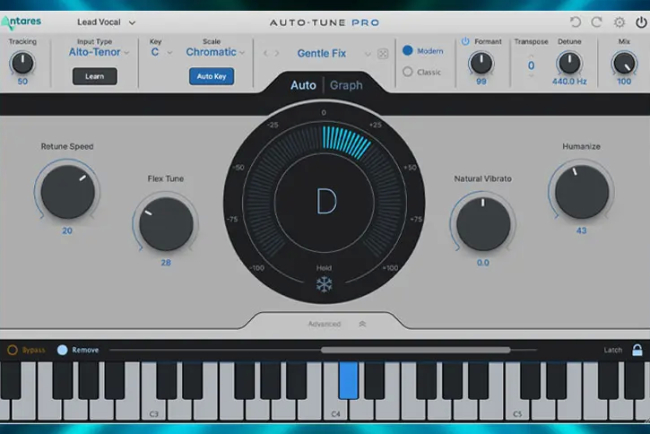Click the Formant knob
Image resolution: width=650 pixels, height=434 pixels.
[x=481, y=63]
